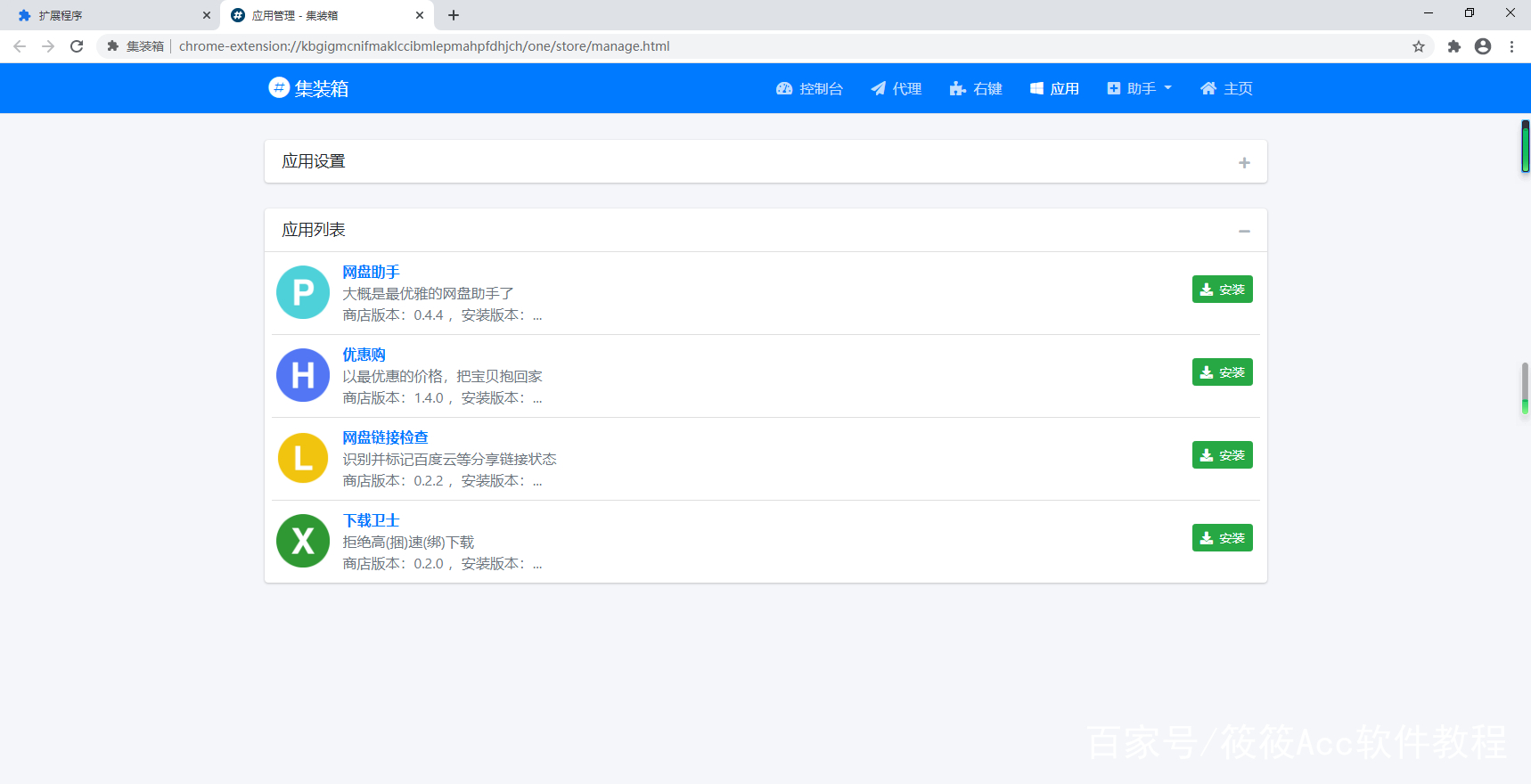Select the 应用 nav item
This screenshot has height=784, width=1531.
[x=1054, y=88]
